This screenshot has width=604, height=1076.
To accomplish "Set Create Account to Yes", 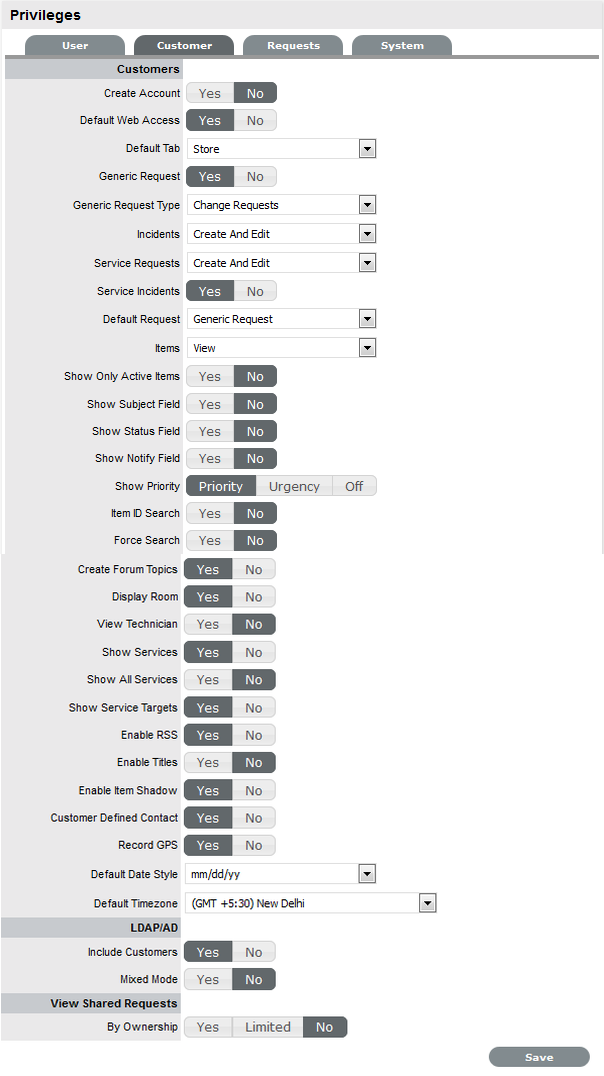I will coord(210,93).
